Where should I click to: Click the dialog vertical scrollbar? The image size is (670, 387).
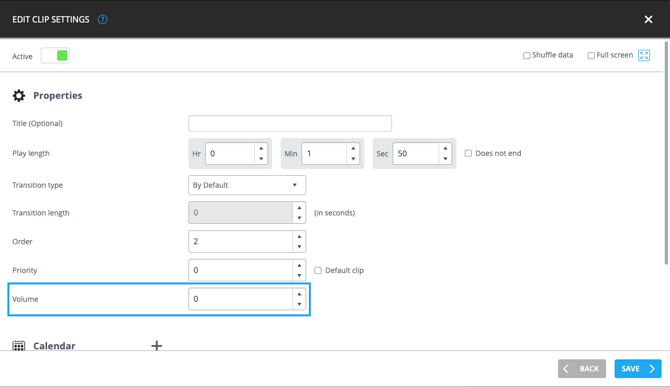tap(666, 153)
